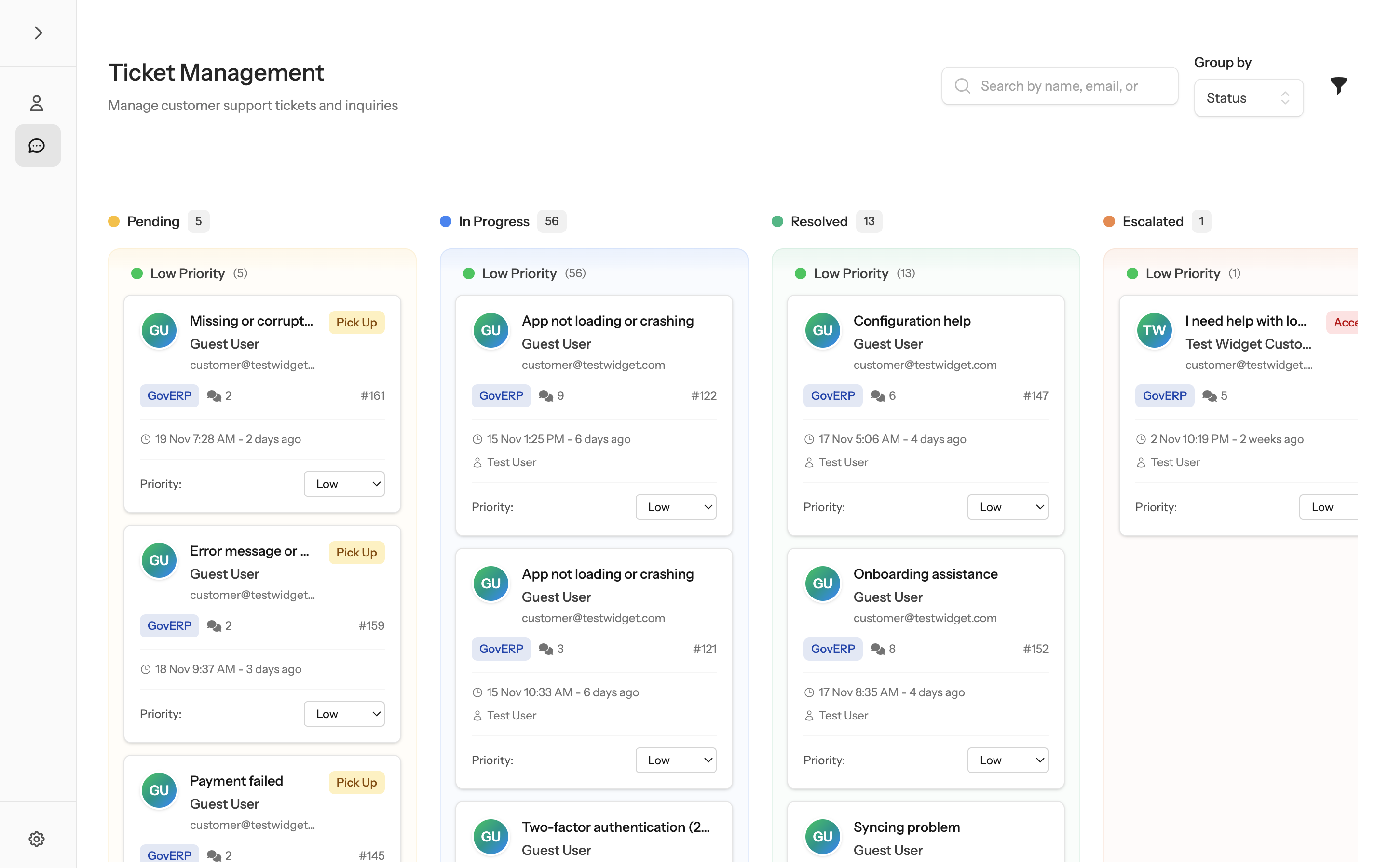This screenshot has width=1389, height=868.
Task: Open the contacts section via the person icon
Action: 37,103
